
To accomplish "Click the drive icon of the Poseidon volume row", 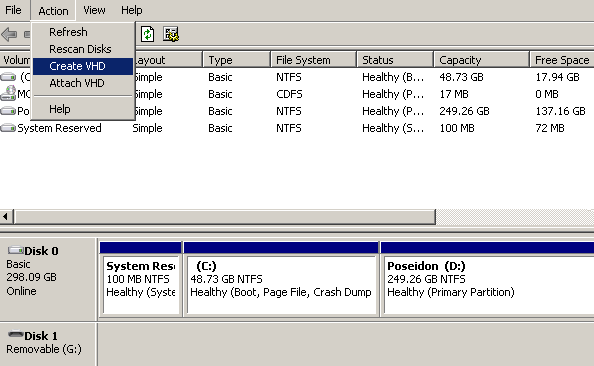I will tap(8, 111).
